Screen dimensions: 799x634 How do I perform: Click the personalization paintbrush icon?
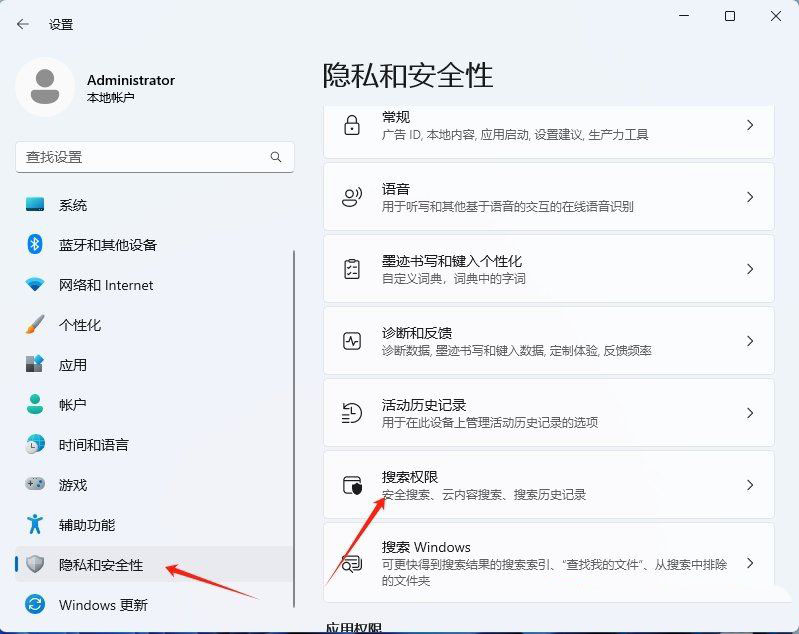pyautogui.click(x=35, y=325)
